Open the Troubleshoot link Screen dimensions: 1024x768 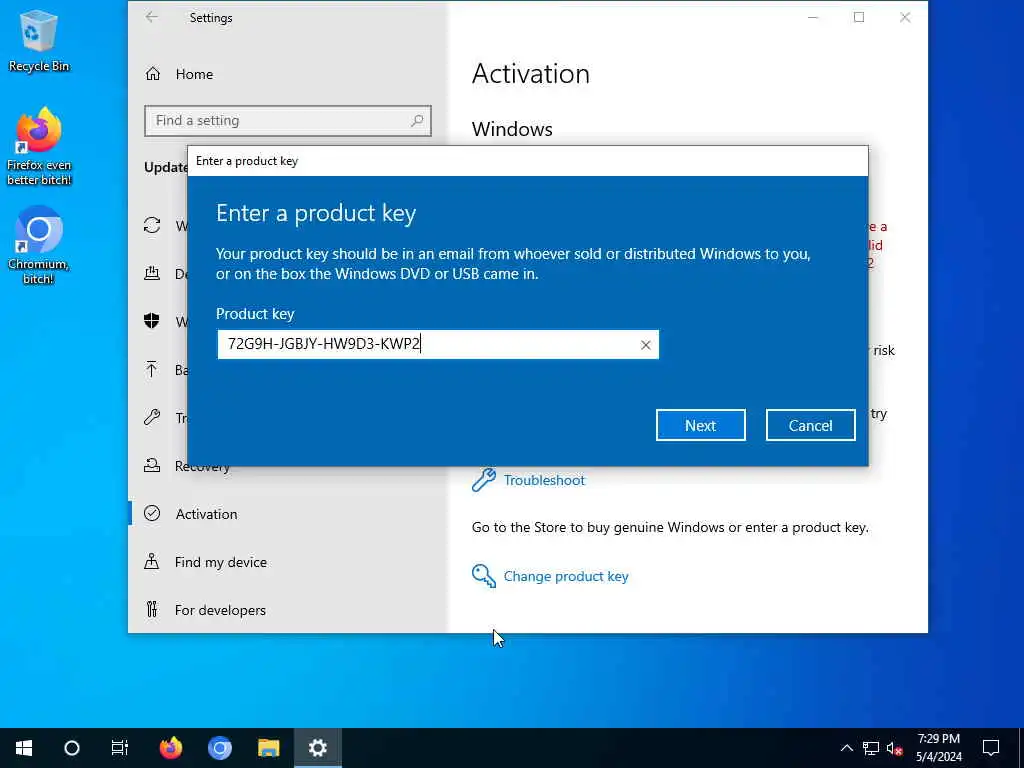tap(544, 480)
